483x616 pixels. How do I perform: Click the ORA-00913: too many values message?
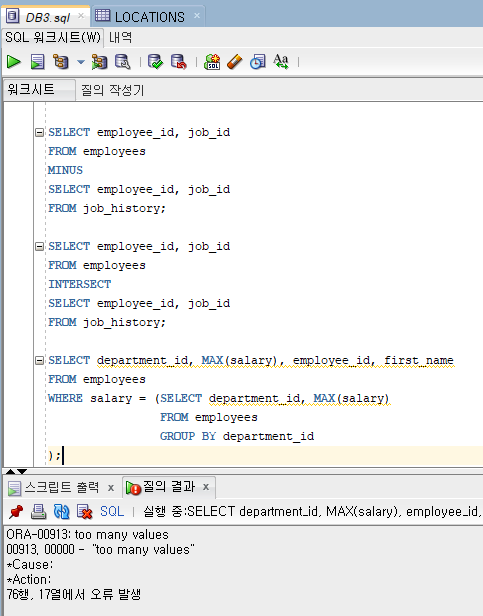pyautogui.click(x=87, y=535)
